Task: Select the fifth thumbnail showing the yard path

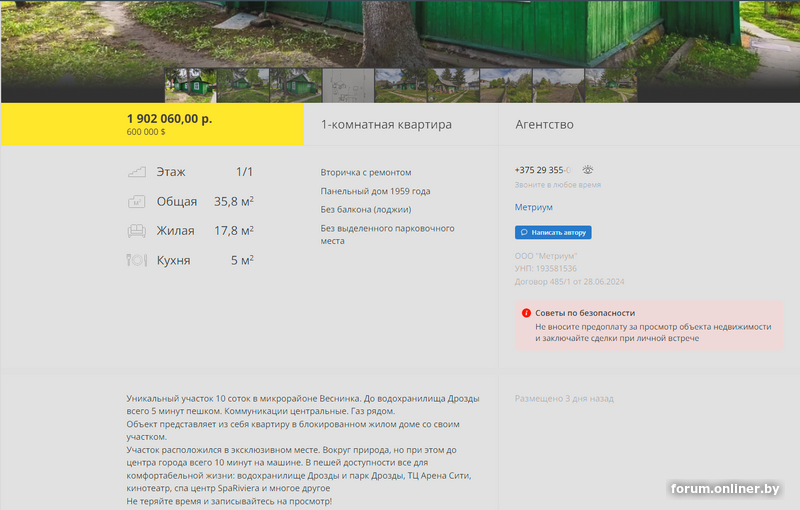Action: 401,86
